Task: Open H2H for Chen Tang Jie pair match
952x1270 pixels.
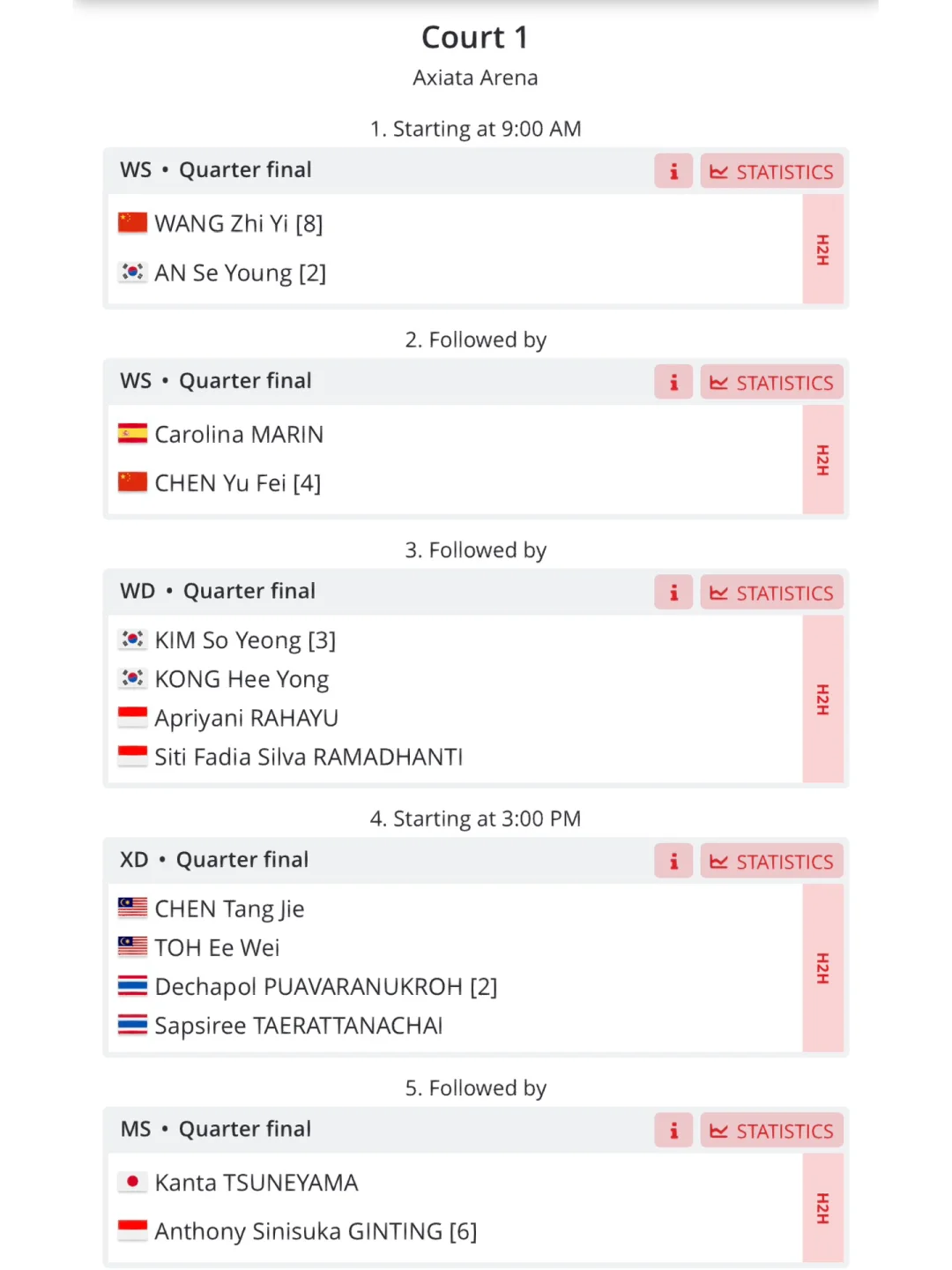Action: (x=823, y=968)
